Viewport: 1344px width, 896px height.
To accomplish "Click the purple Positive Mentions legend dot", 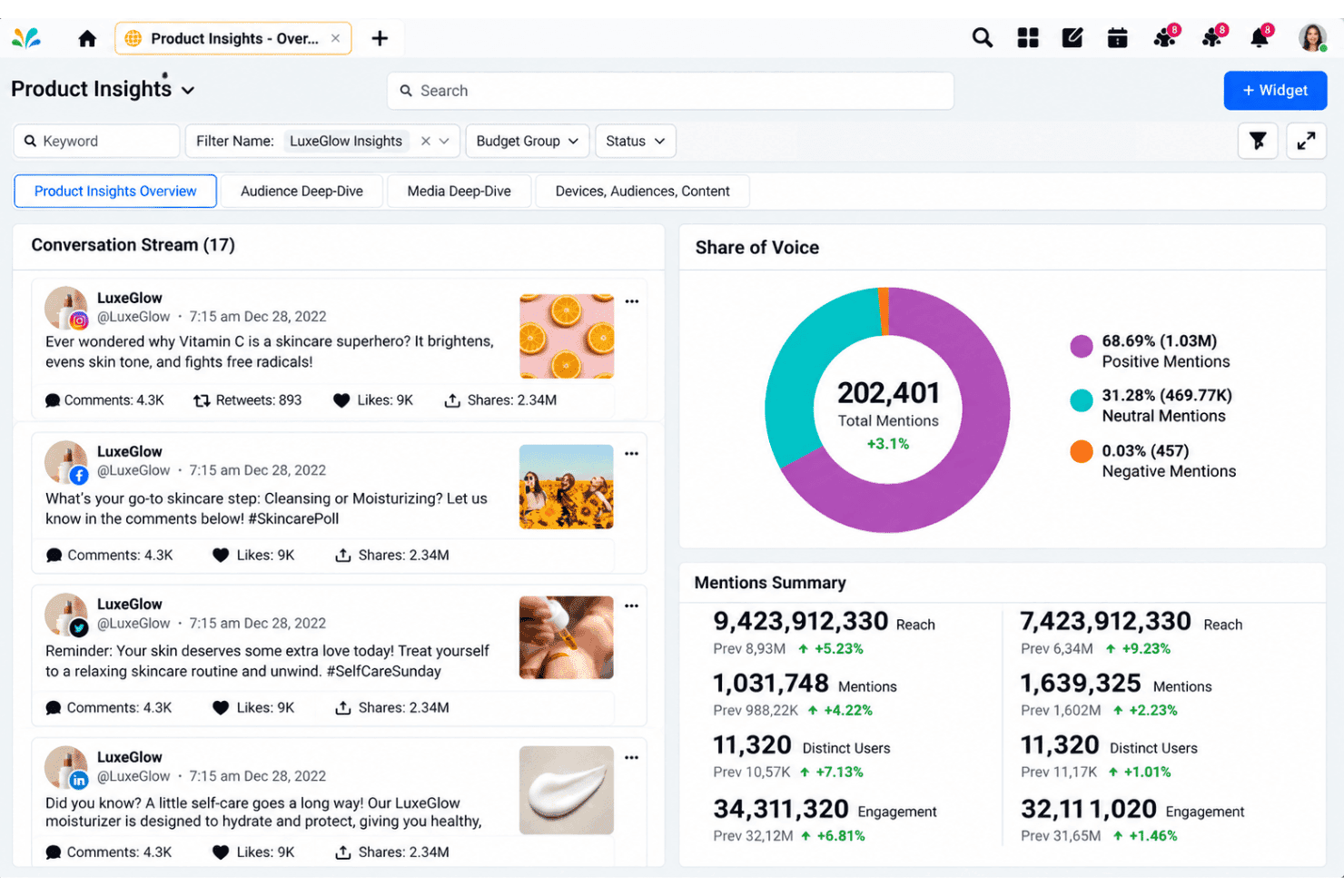I will tap(1081, 346).
